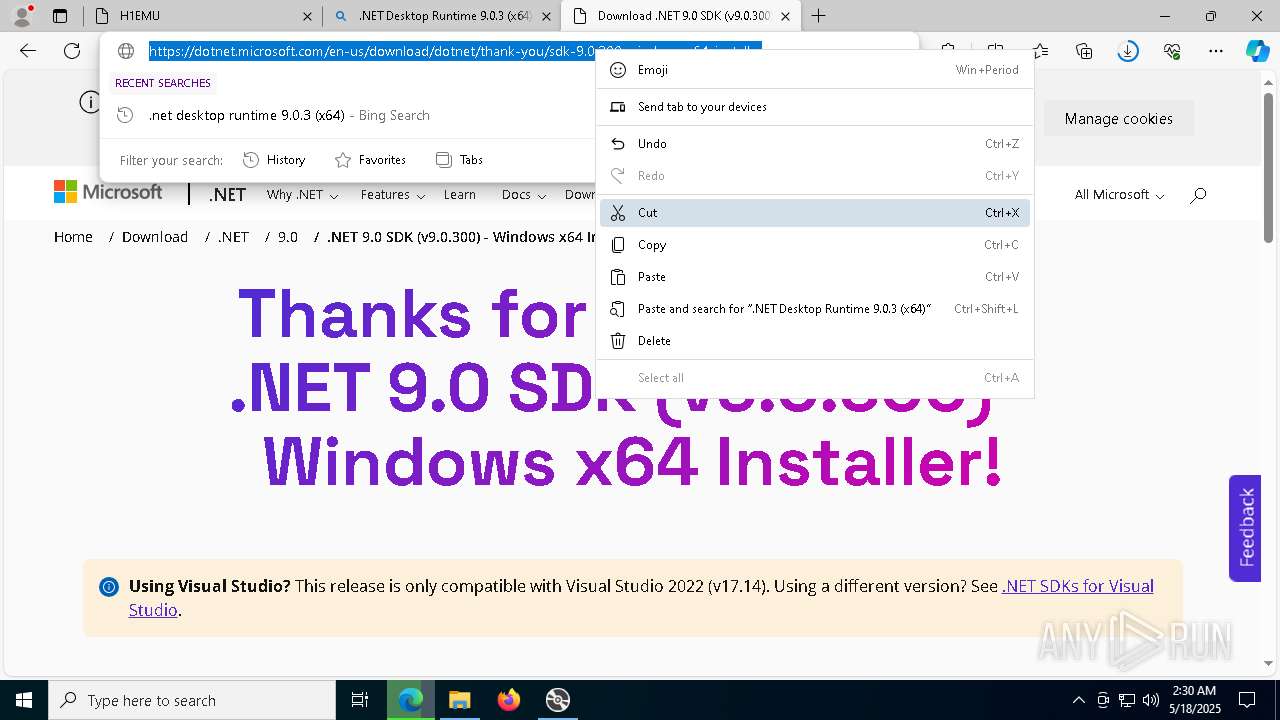Viewport: 1280px width, 720px height.
Task: Close the Download .NET 9.0 SDK tab
Action: click(x=785, y=16)
